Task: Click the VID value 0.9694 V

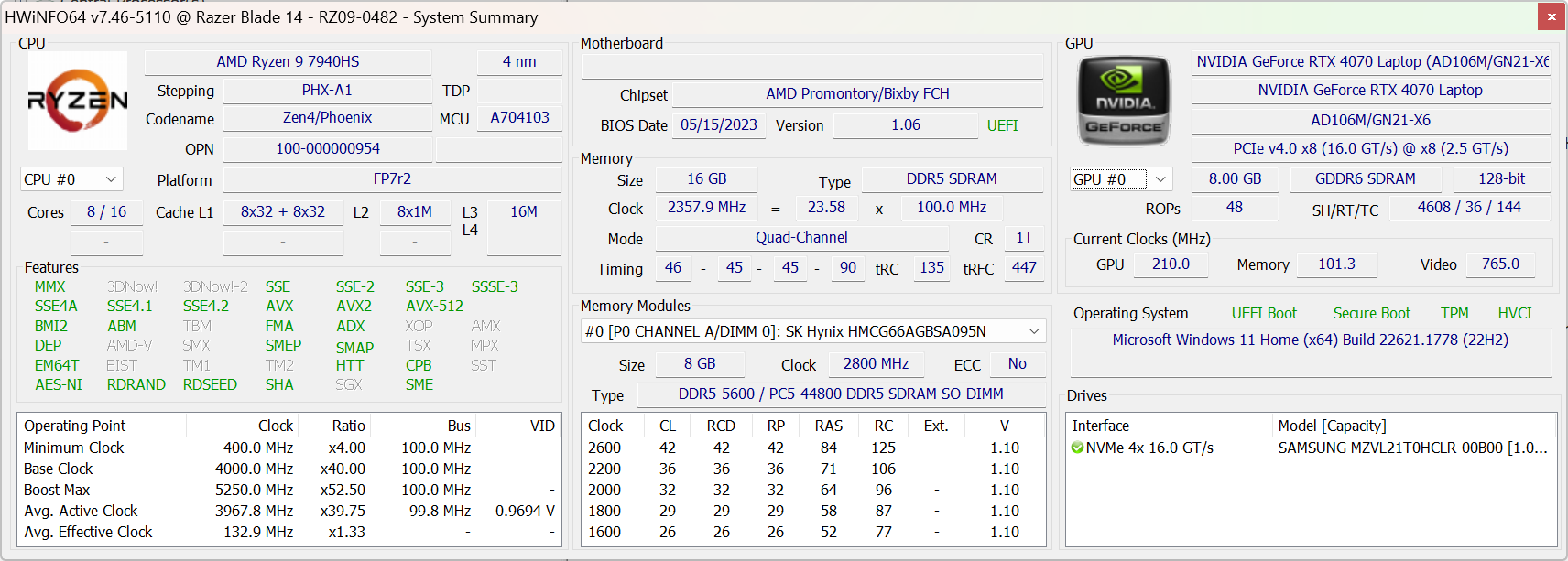Action: click(525, 511)
